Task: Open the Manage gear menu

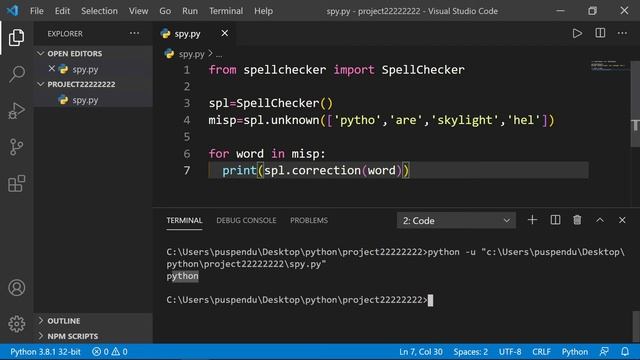Action: (x=16, y=324)
